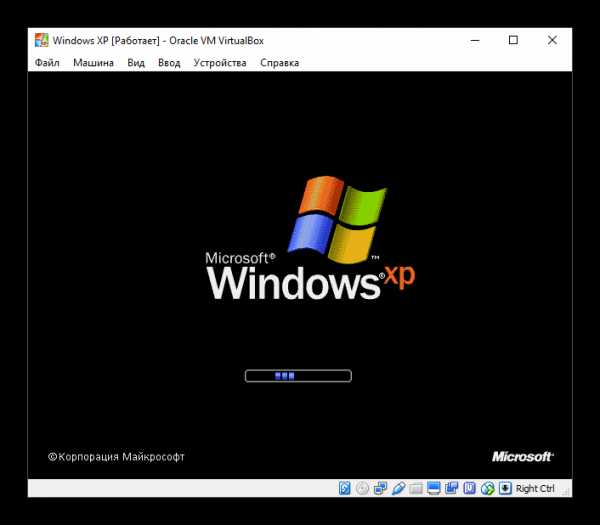Open the Файл menu

tap(47, 63)
